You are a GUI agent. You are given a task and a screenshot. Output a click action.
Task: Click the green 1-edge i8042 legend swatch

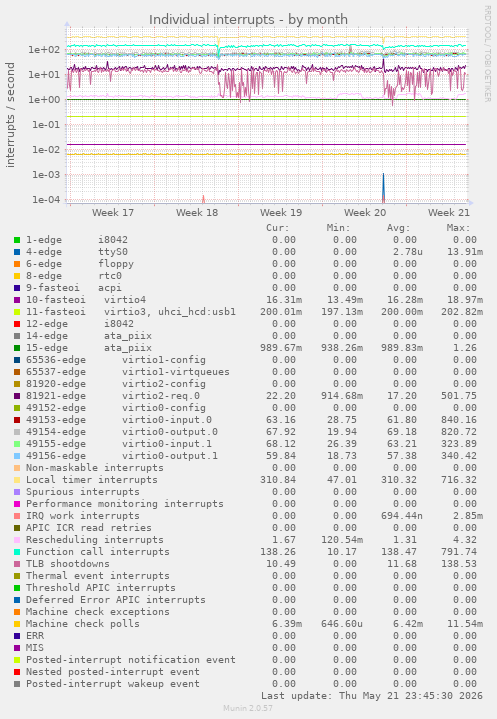pos(17,240)
